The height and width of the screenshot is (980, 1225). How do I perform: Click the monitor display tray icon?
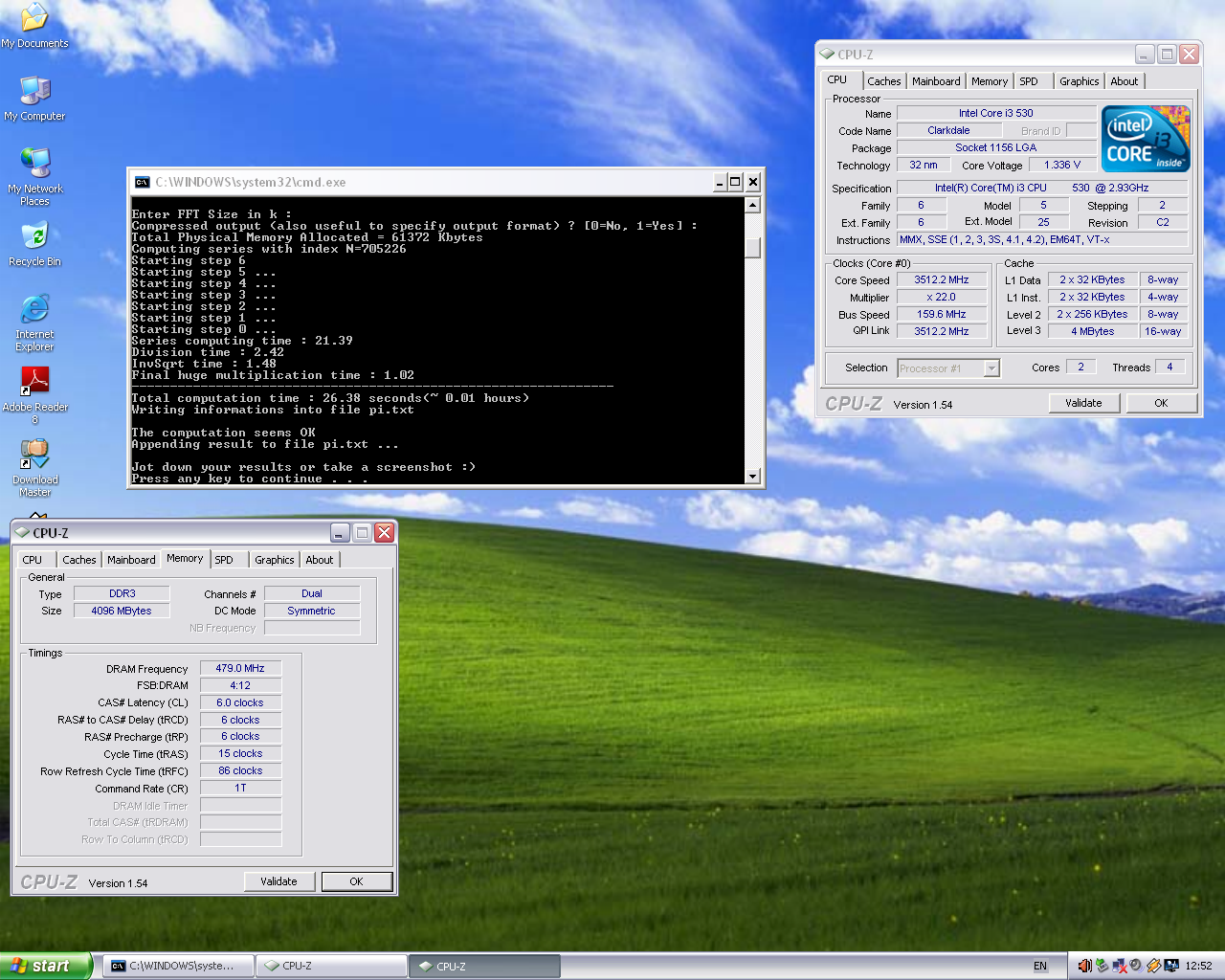coord(1171,966)
